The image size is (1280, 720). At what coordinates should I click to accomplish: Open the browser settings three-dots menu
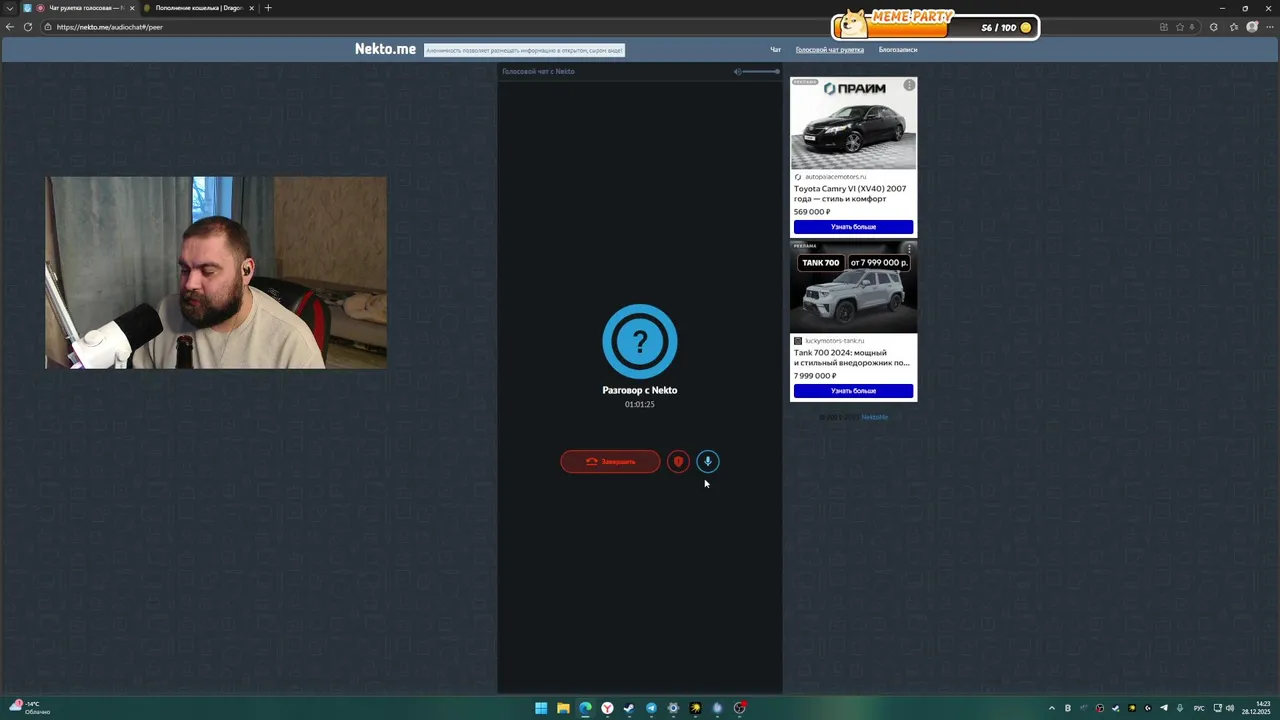coord(1270,27)
